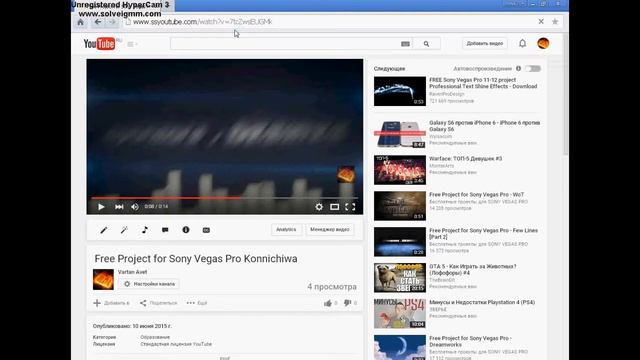Stop page loading with X in address bar
Screen dimensions: 640x360
[x=541, y=22]
